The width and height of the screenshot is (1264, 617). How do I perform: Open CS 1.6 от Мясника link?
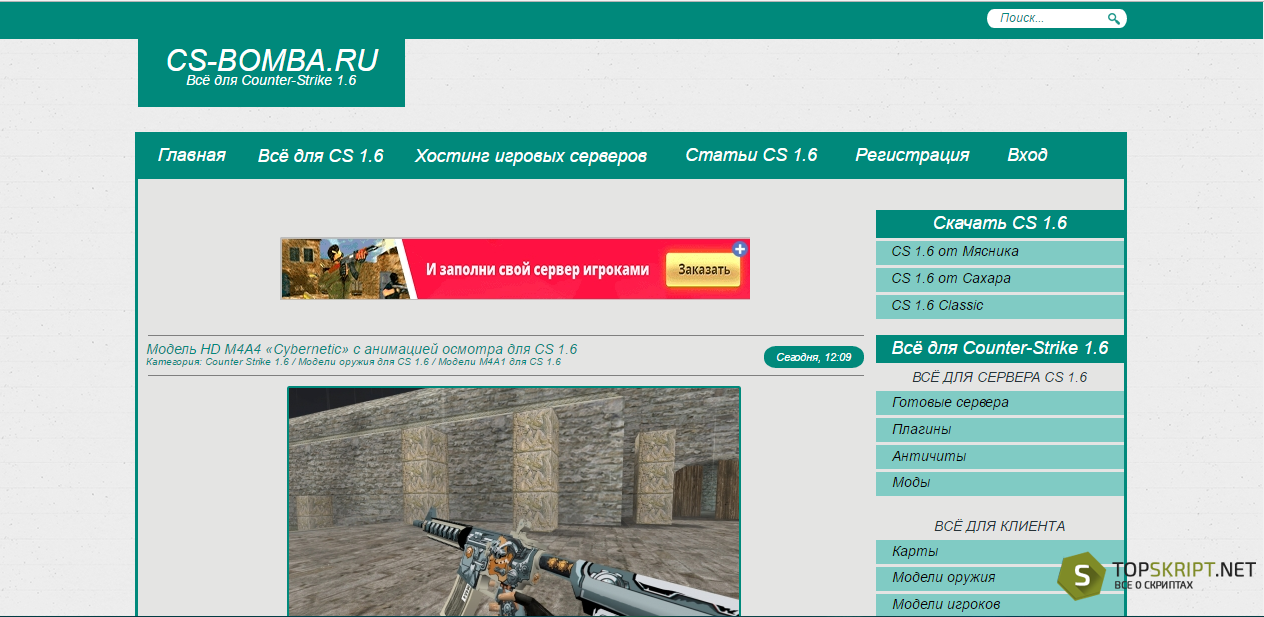coord(1000,252)
